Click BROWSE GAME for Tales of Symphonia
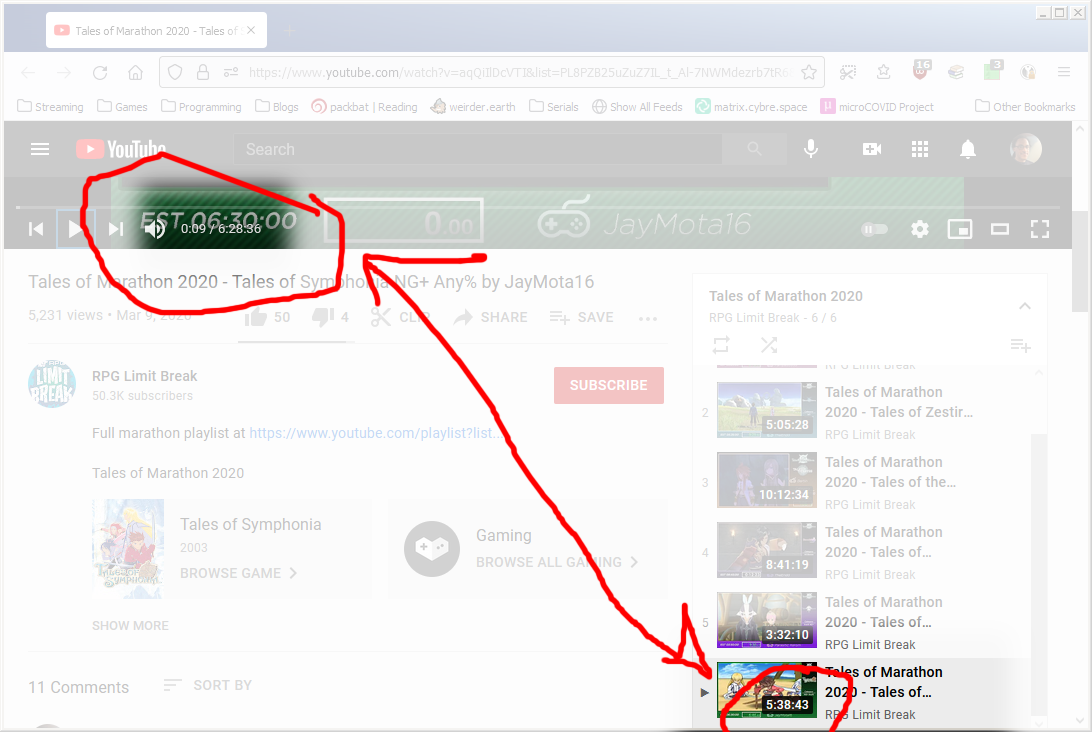 tap(238, 573)
